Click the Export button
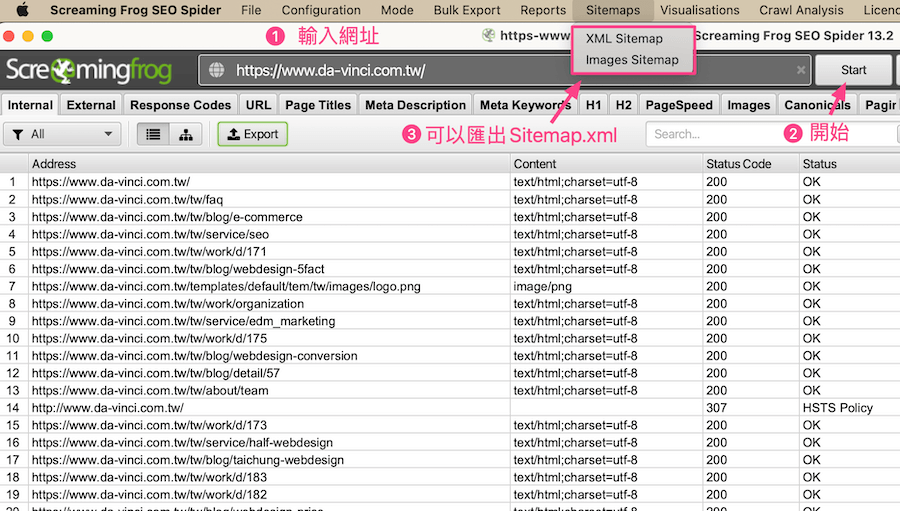The image size is (900, 511). pos(253,134)
